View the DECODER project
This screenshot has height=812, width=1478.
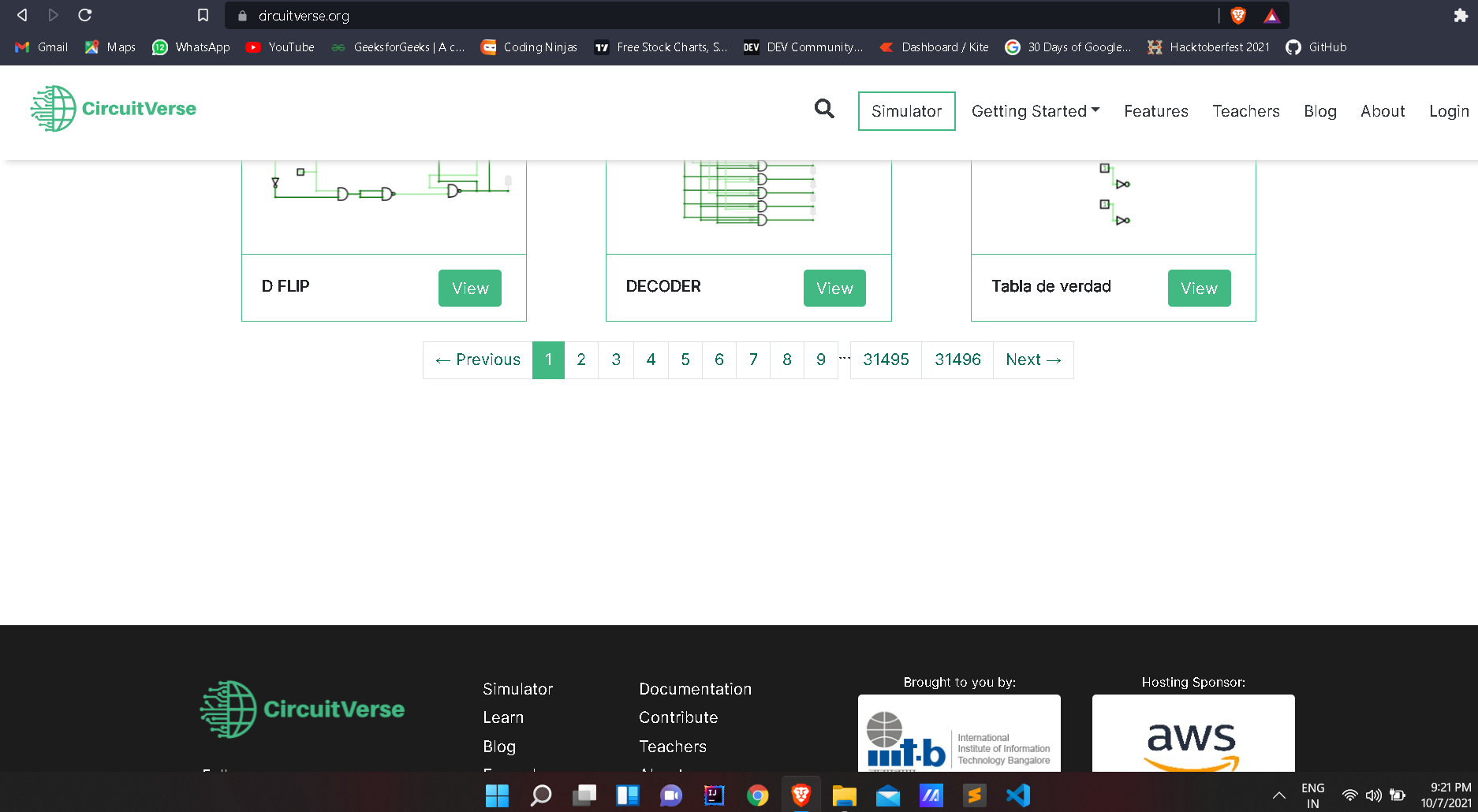834,288
